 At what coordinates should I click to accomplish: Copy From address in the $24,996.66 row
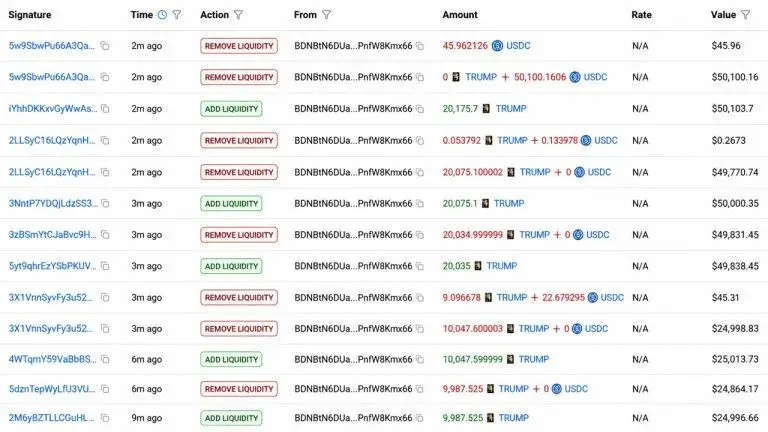[x=420, y=418]
